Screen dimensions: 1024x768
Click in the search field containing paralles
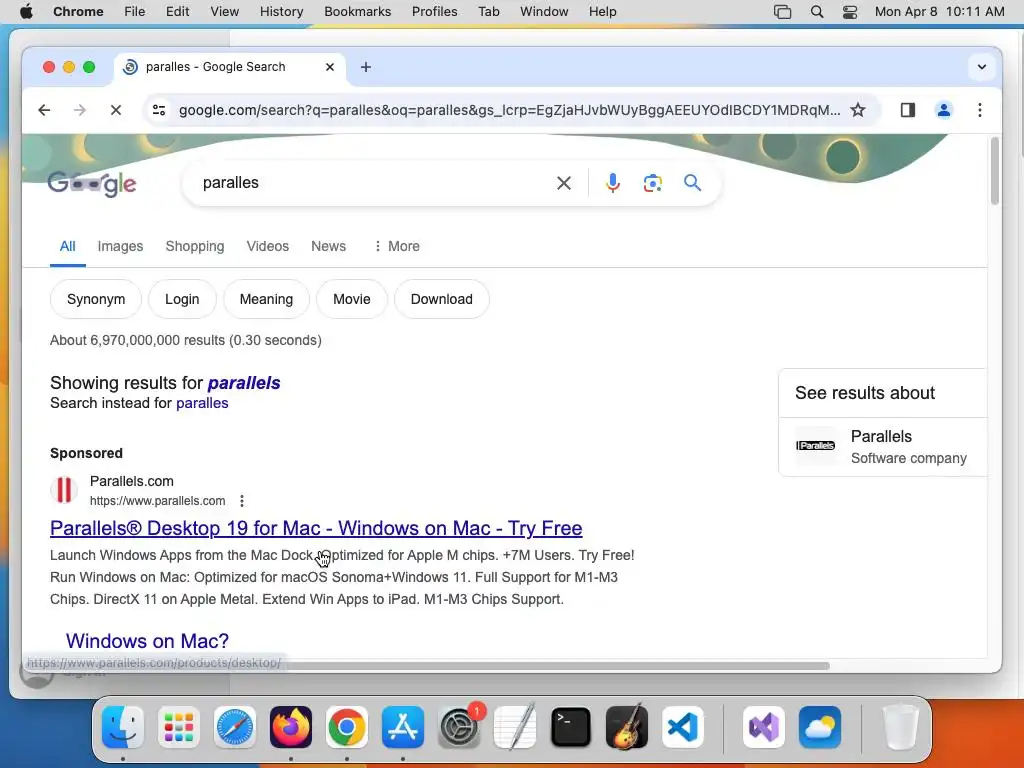click(372, 183)
